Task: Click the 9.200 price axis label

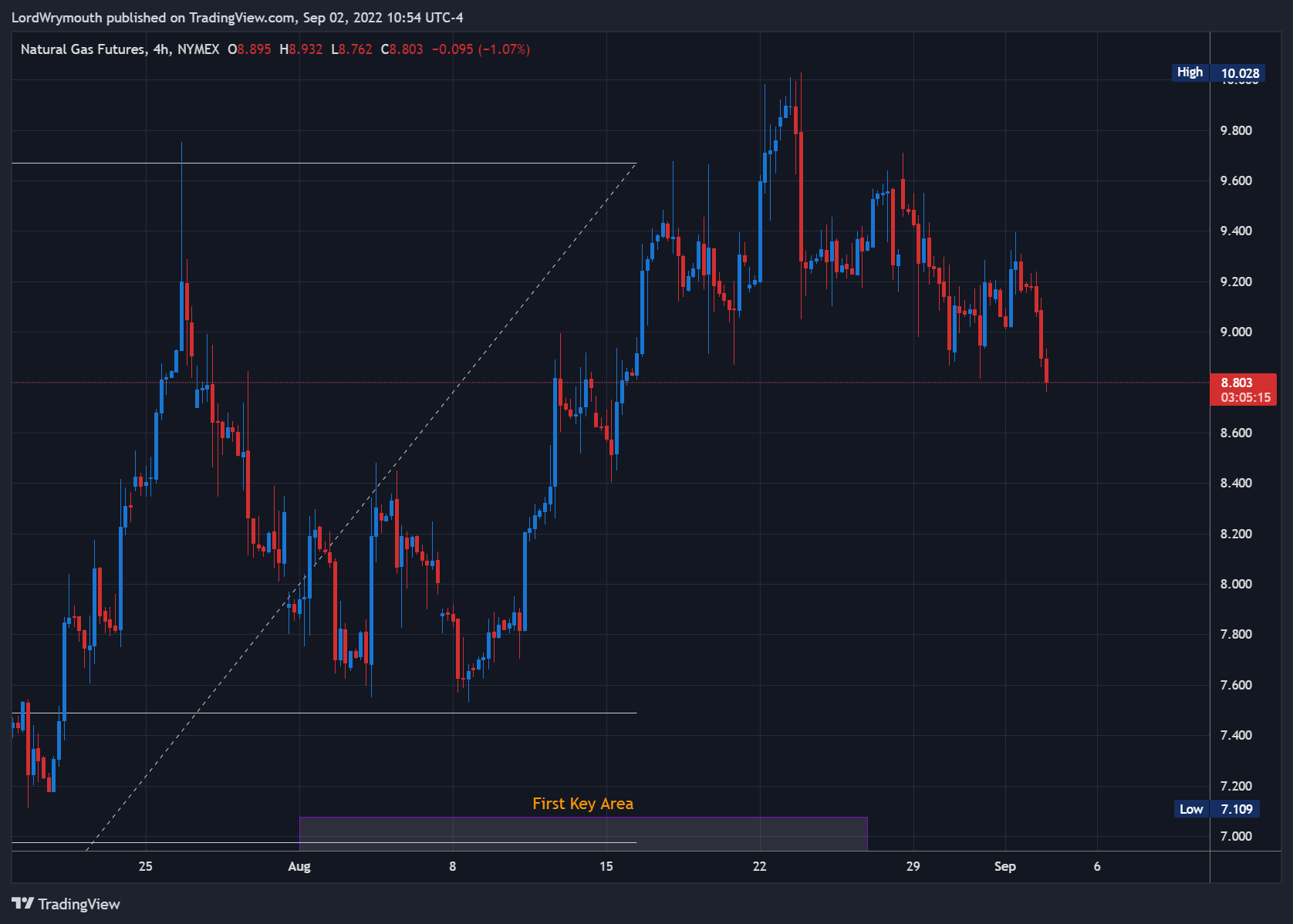Action: [x=1236, y=282]
